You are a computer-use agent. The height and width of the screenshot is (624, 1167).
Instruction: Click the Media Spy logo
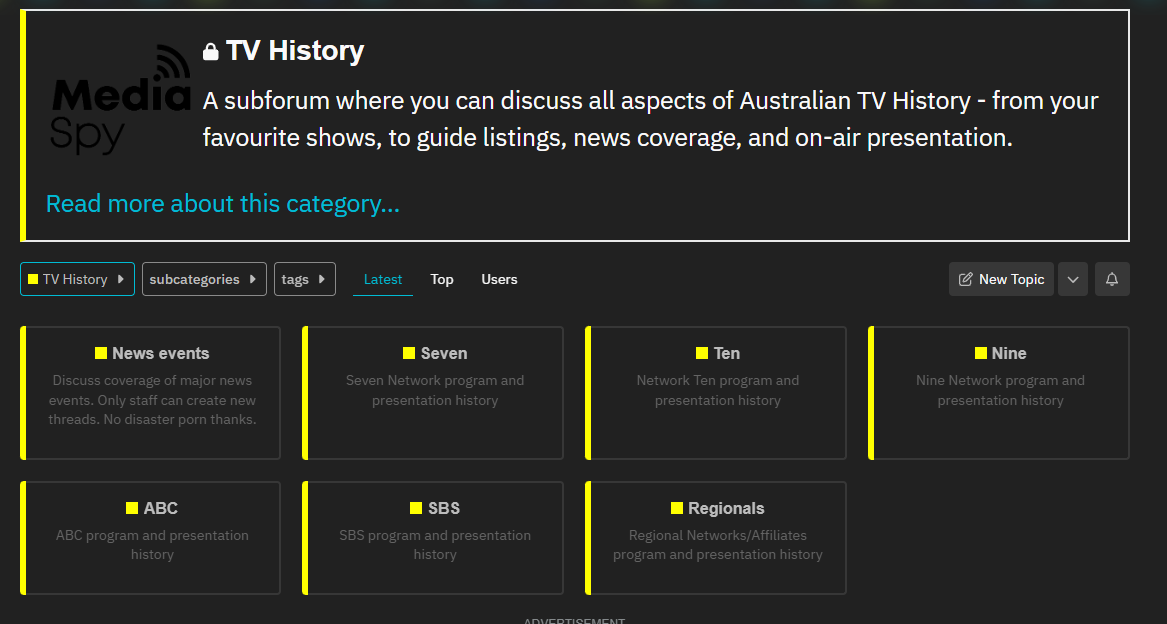[x=120, y=100]
